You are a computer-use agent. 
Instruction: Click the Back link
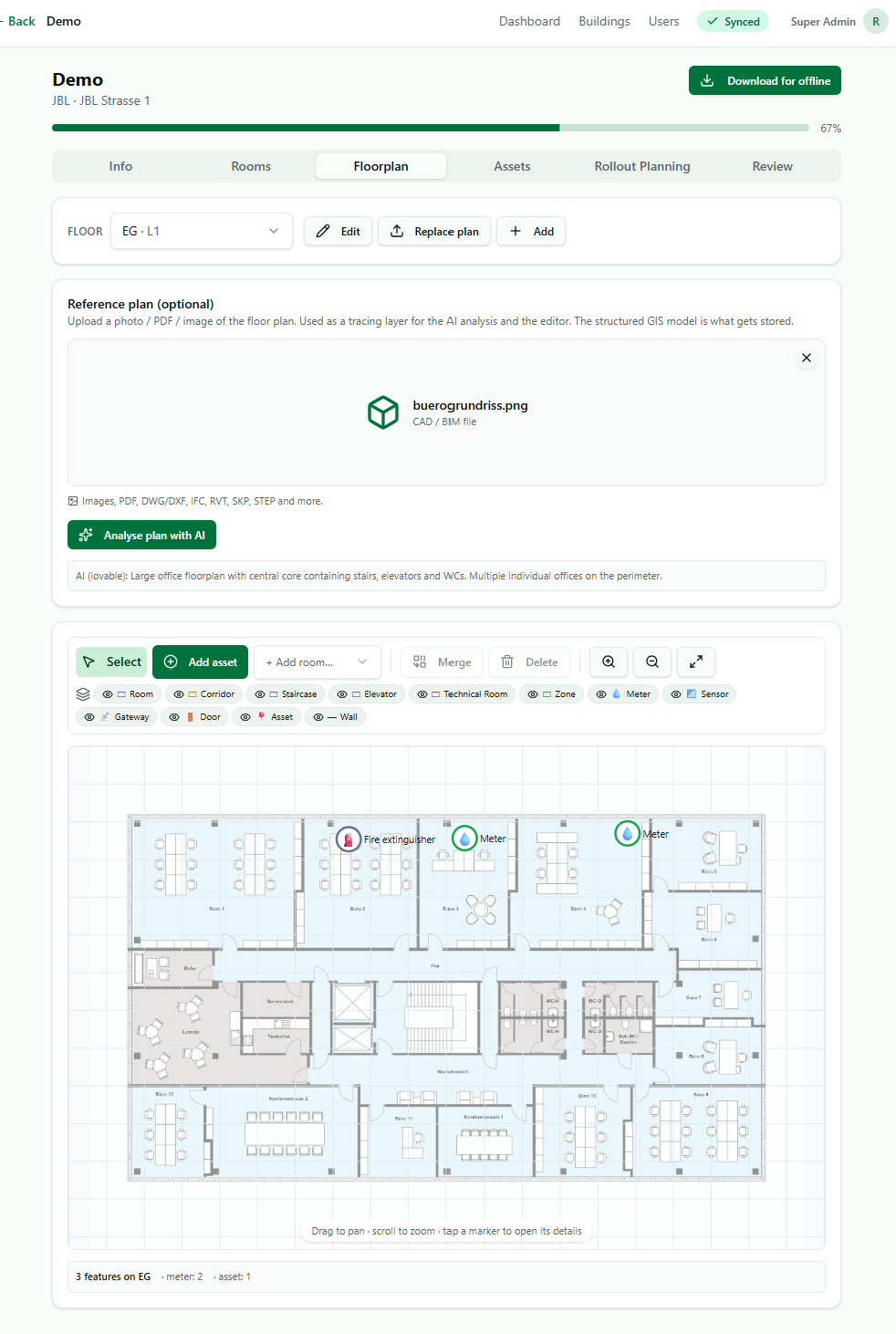[19, 21]
